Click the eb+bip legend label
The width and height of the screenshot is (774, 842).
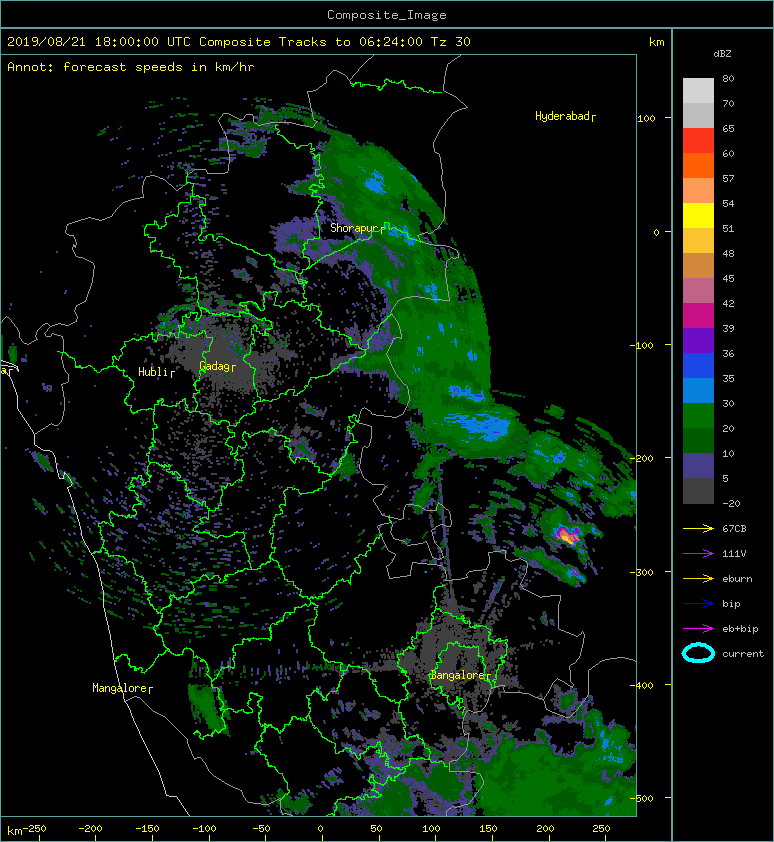click(x=740, y=629)
